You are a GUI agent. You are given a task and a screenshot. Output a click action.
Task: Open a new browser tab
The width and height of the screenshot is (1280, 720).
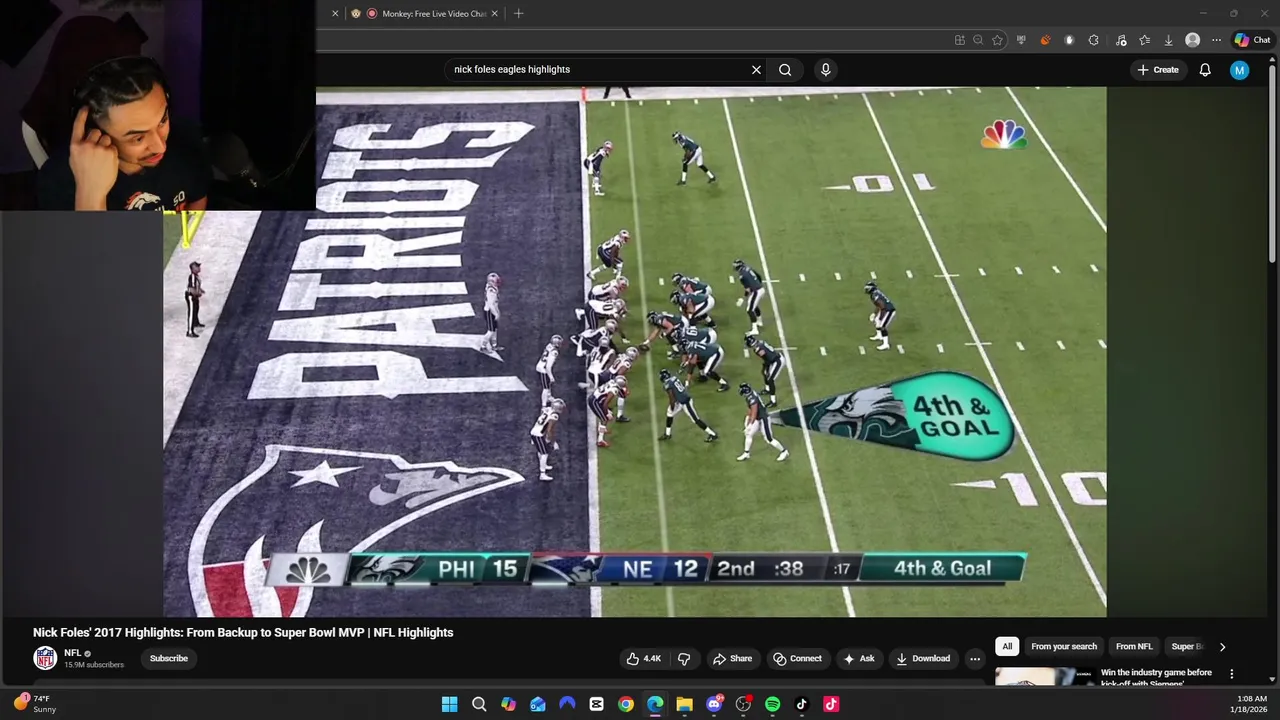pos(518,14)
